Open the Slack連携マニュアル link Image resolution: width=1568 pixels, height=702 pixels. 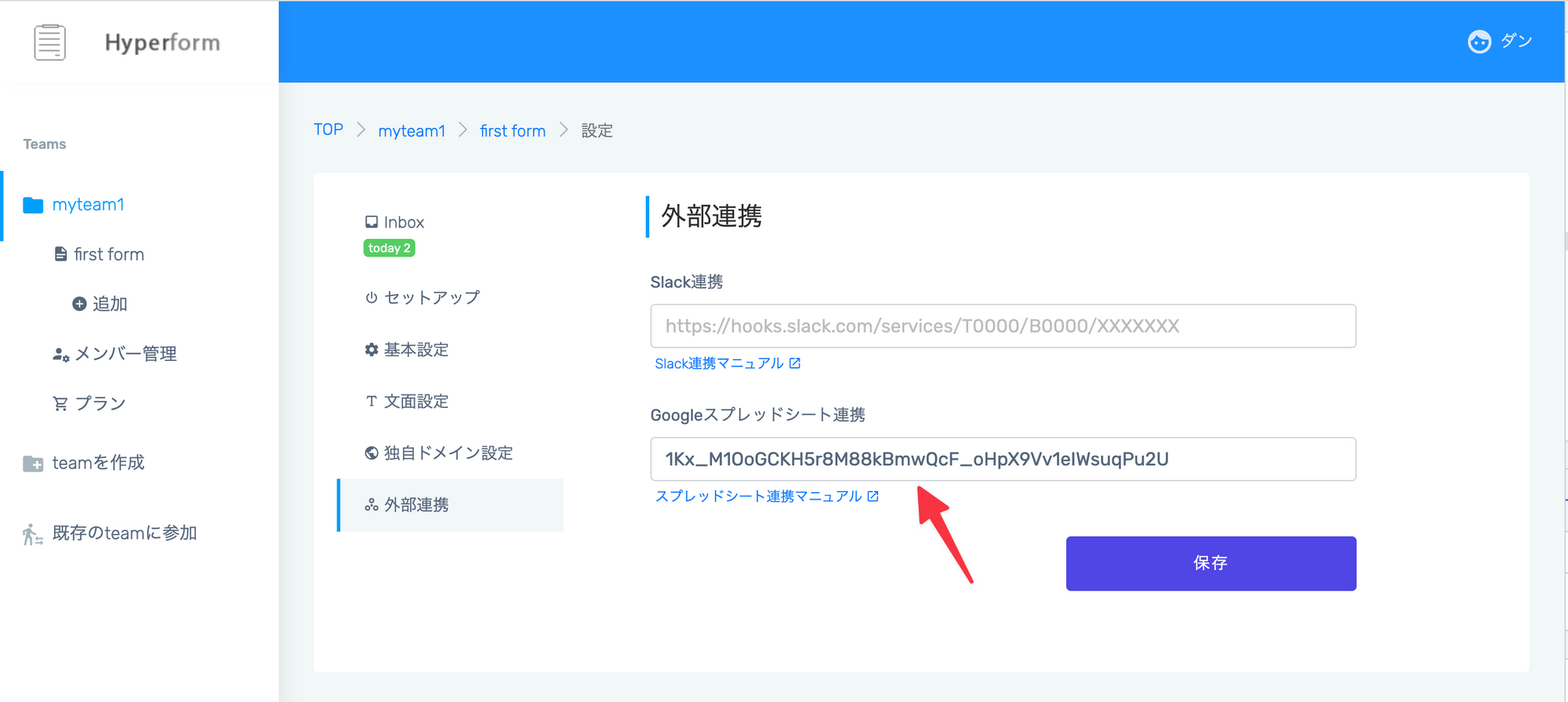pyautogui.click(x=719, y=363)
